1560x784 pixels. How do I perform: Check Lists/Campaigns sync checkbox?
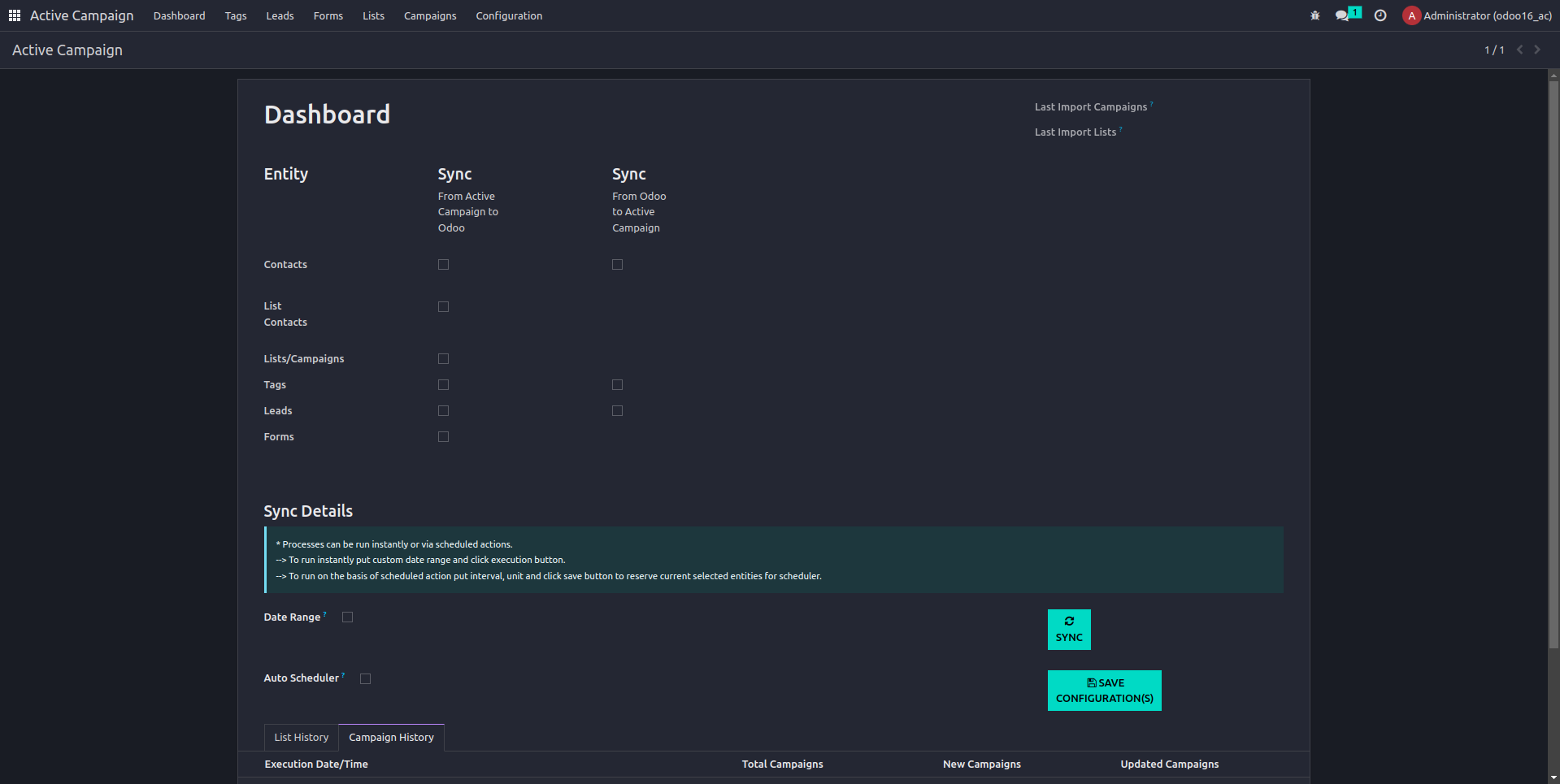click(443, 358)
